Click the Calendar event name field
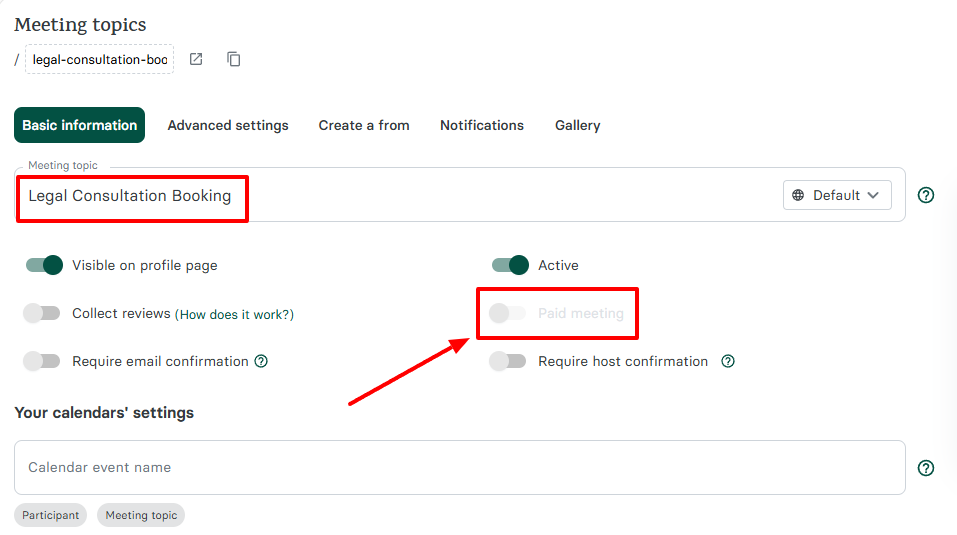Viewport: 957px width, 535px height. click(460, 467)
